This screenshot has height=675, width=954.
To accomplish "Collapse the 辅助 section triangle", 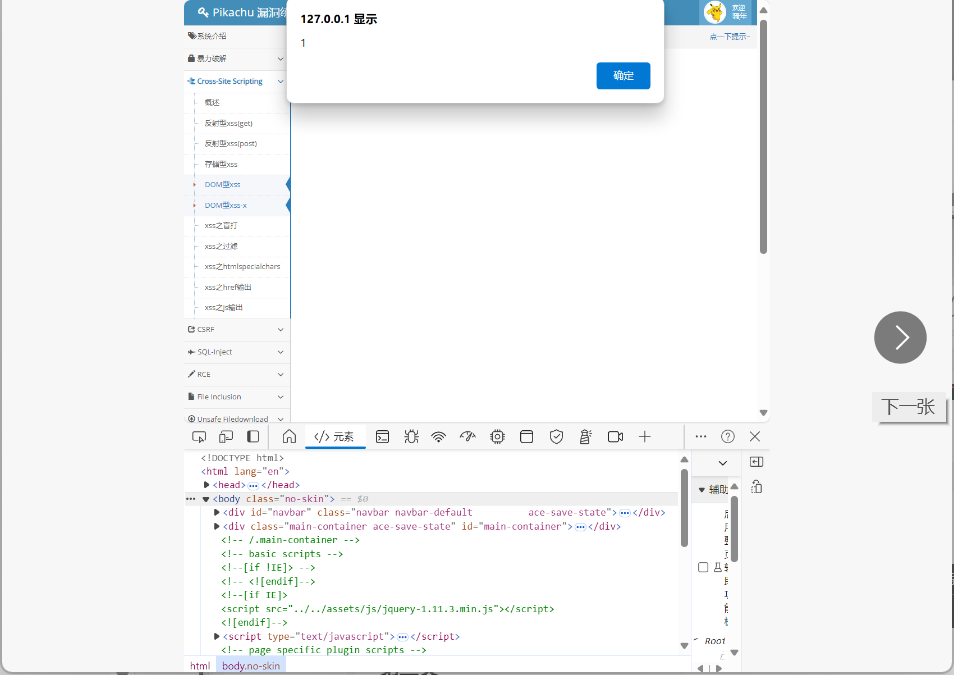I will pyautogui.click(x=702, y=489).
